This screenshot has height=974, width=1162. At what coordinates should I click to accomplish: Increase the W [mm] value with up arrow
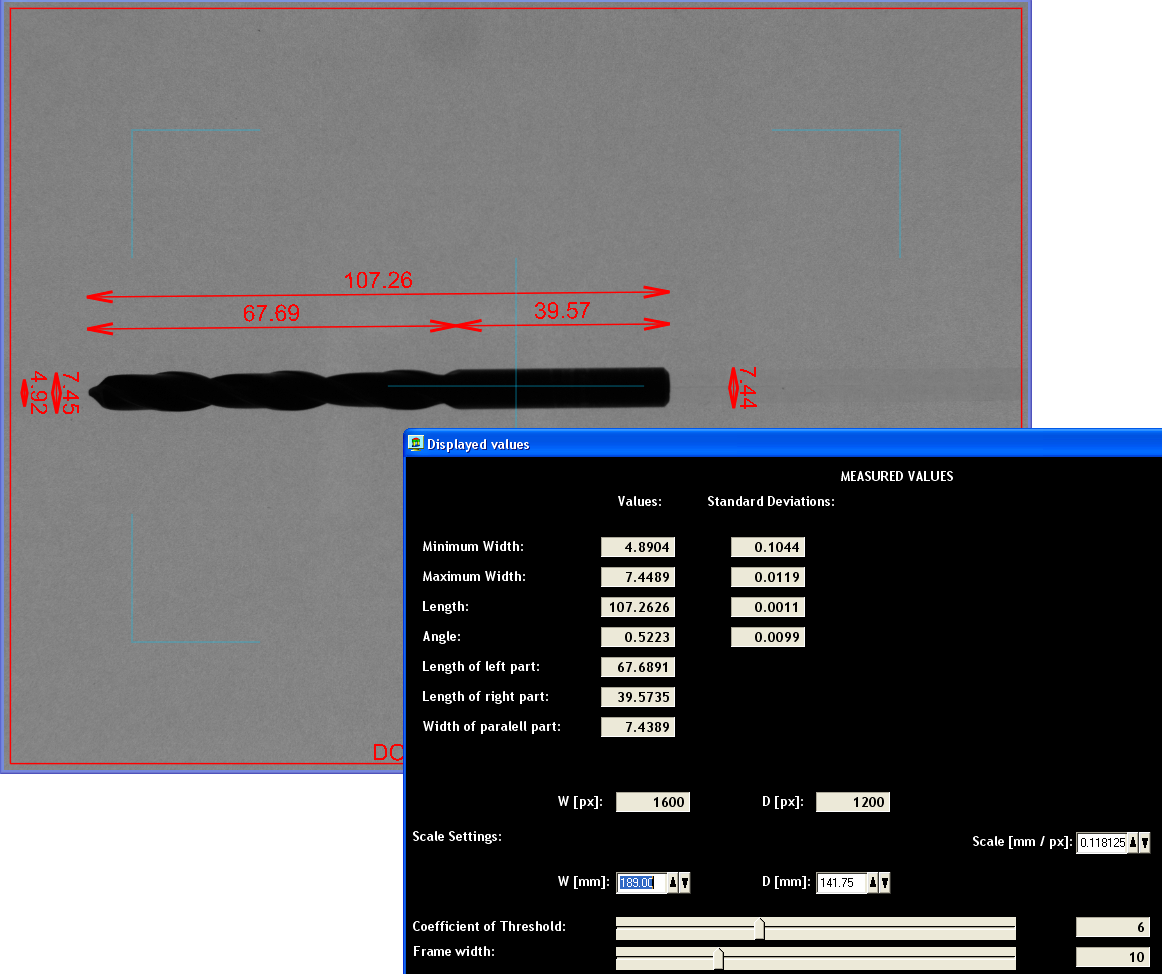point(673,882)
